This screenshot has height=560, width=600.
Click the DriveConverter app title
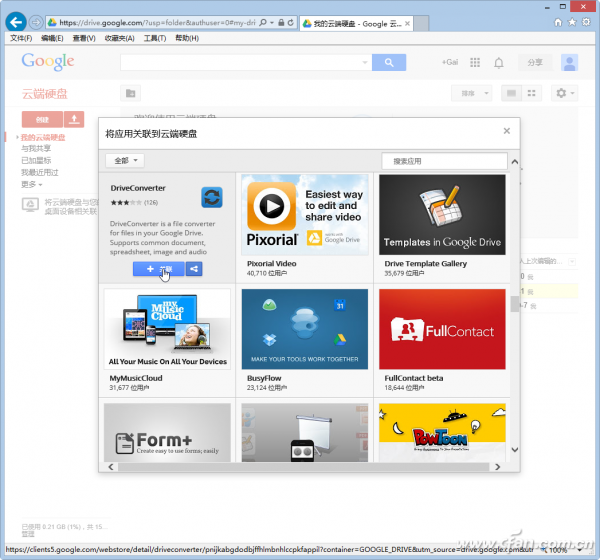(x=138, y=188)
